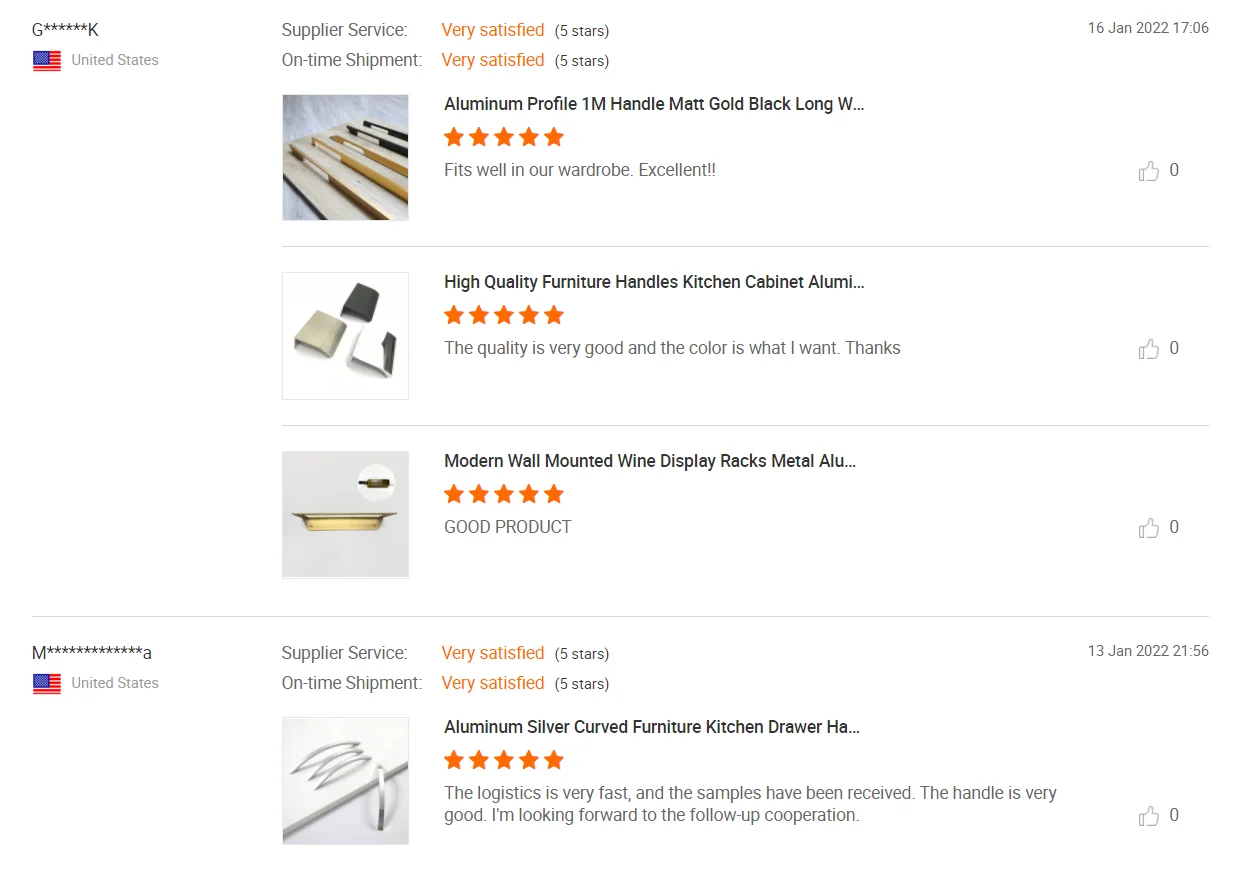Open High Quality Furniture Handles Kitchen Cabinet link
This screenshot has width=1242, height=872.
tap(654, 282)
